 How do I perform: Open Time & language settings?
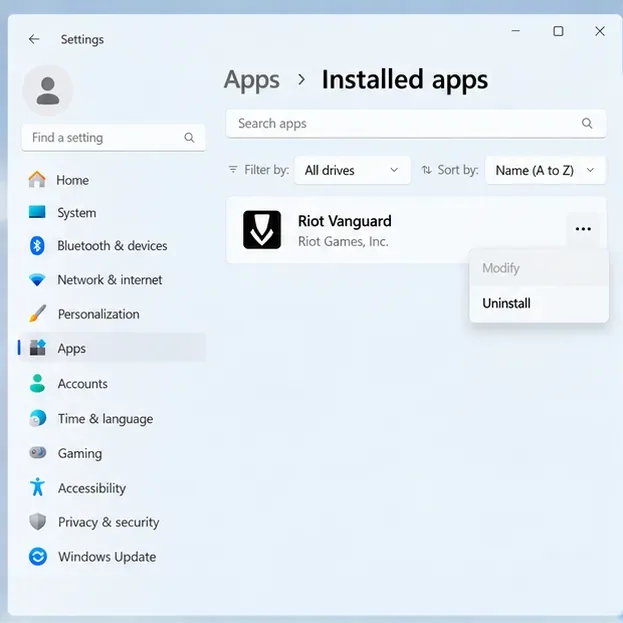tap(113, 418)
